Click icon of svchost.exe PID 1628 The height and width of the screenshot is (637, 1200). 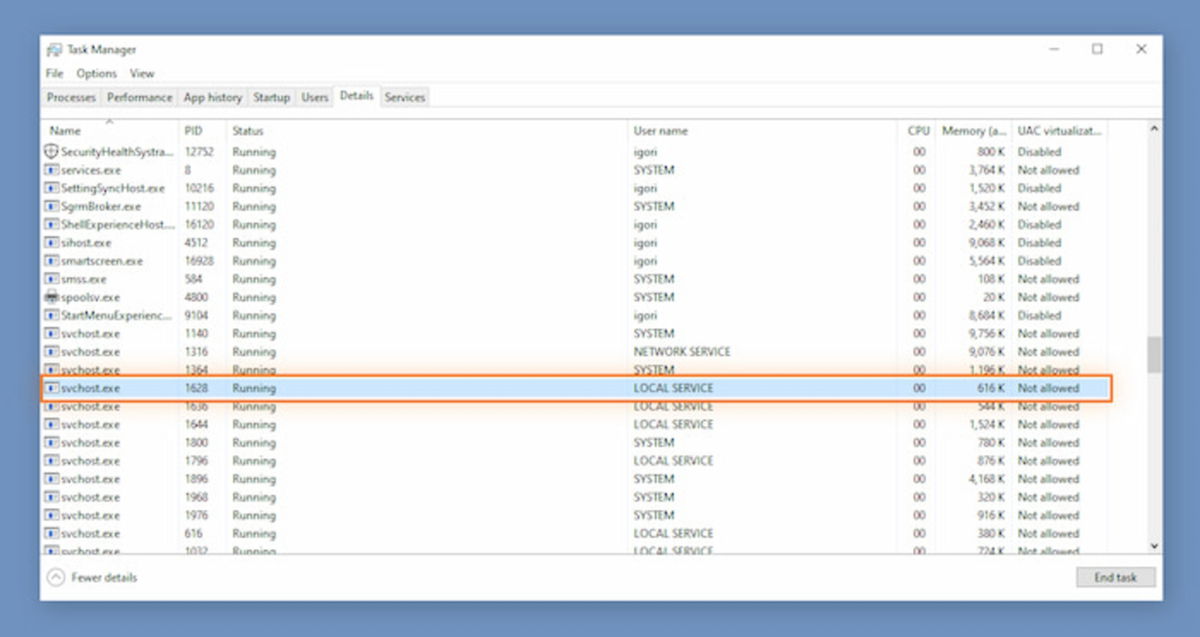52,388
